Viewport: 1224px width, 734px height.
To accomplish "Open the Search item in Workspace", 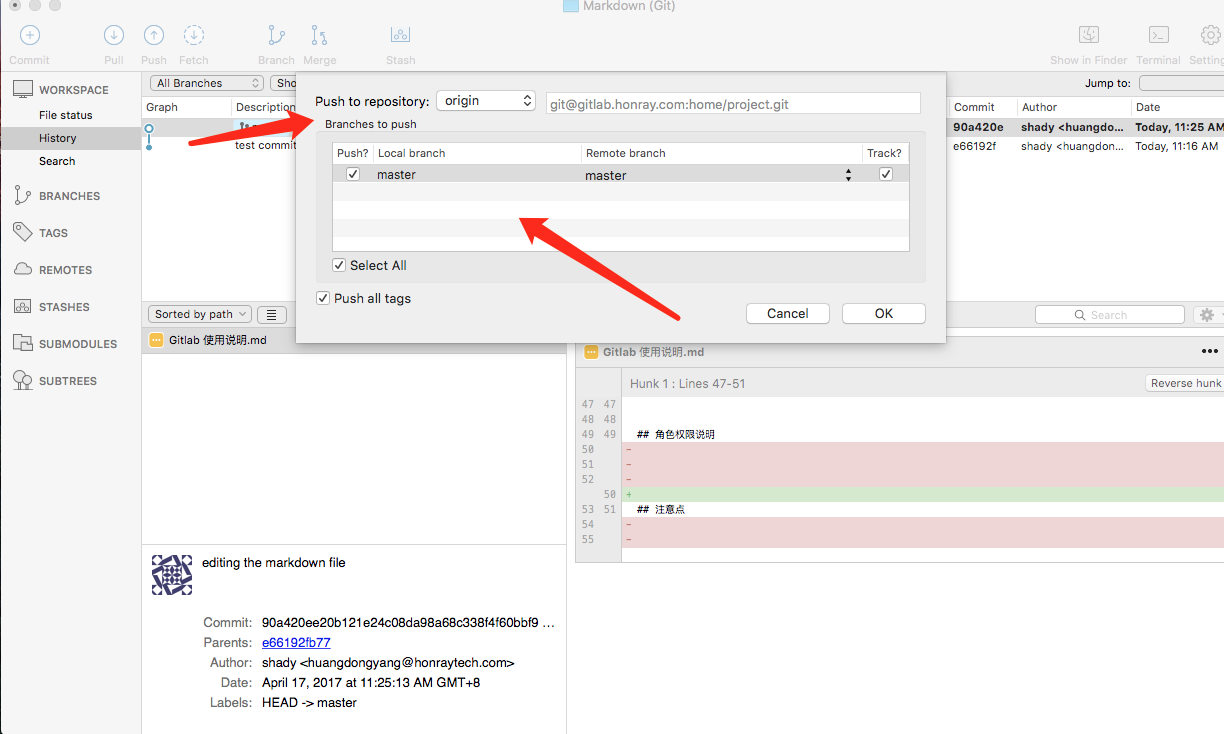I will [x=57, y=161].
